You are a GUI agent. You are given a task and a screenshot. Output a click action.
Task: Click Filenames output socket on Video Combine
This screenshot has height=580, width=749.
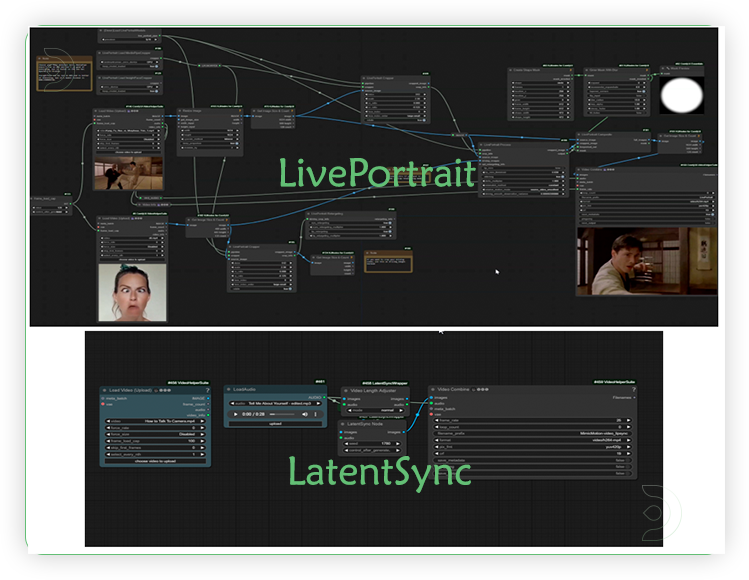click(634, 397)
